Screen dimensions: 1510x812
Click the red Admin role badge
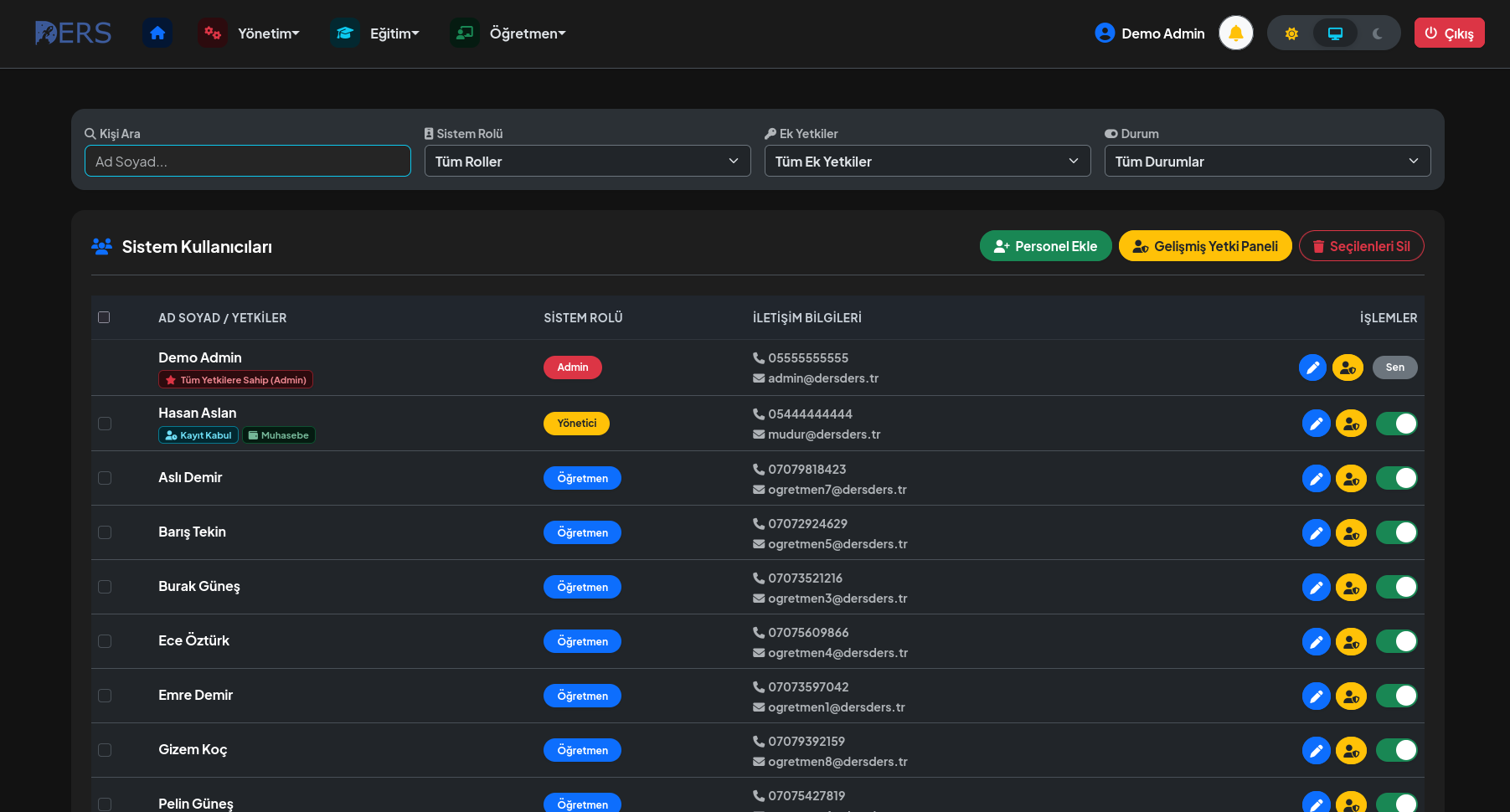pos(573,367)
